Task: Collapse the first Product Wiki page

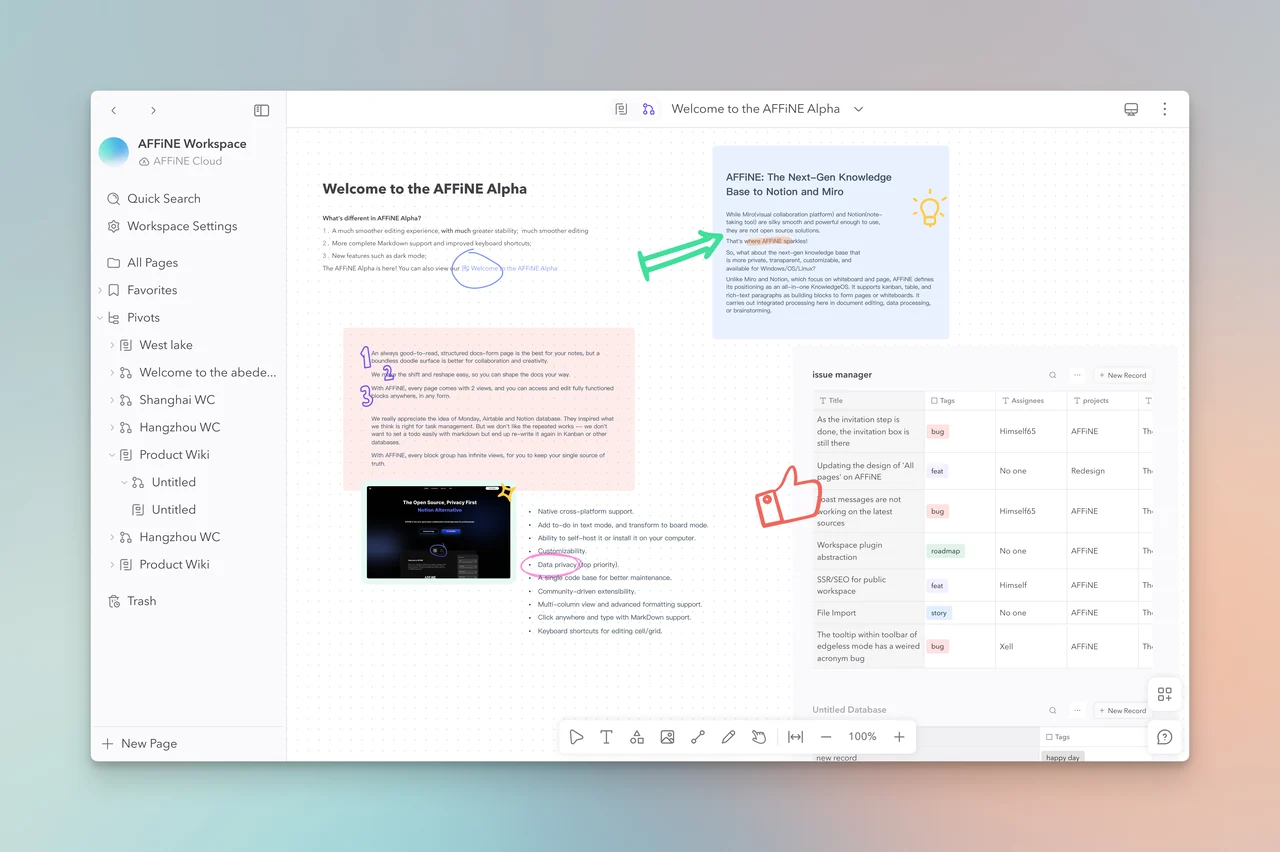Action: tap(112, 454)
